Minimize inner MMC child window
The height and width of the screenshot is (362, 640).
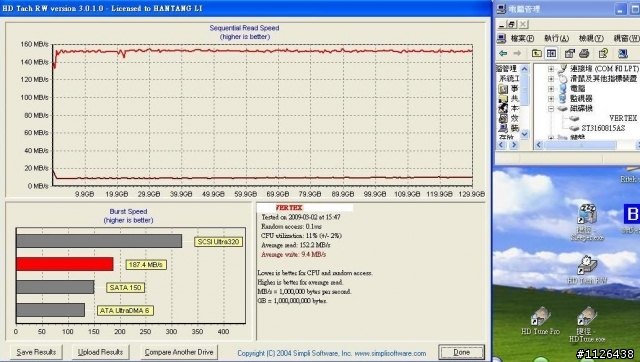(502, 24)
